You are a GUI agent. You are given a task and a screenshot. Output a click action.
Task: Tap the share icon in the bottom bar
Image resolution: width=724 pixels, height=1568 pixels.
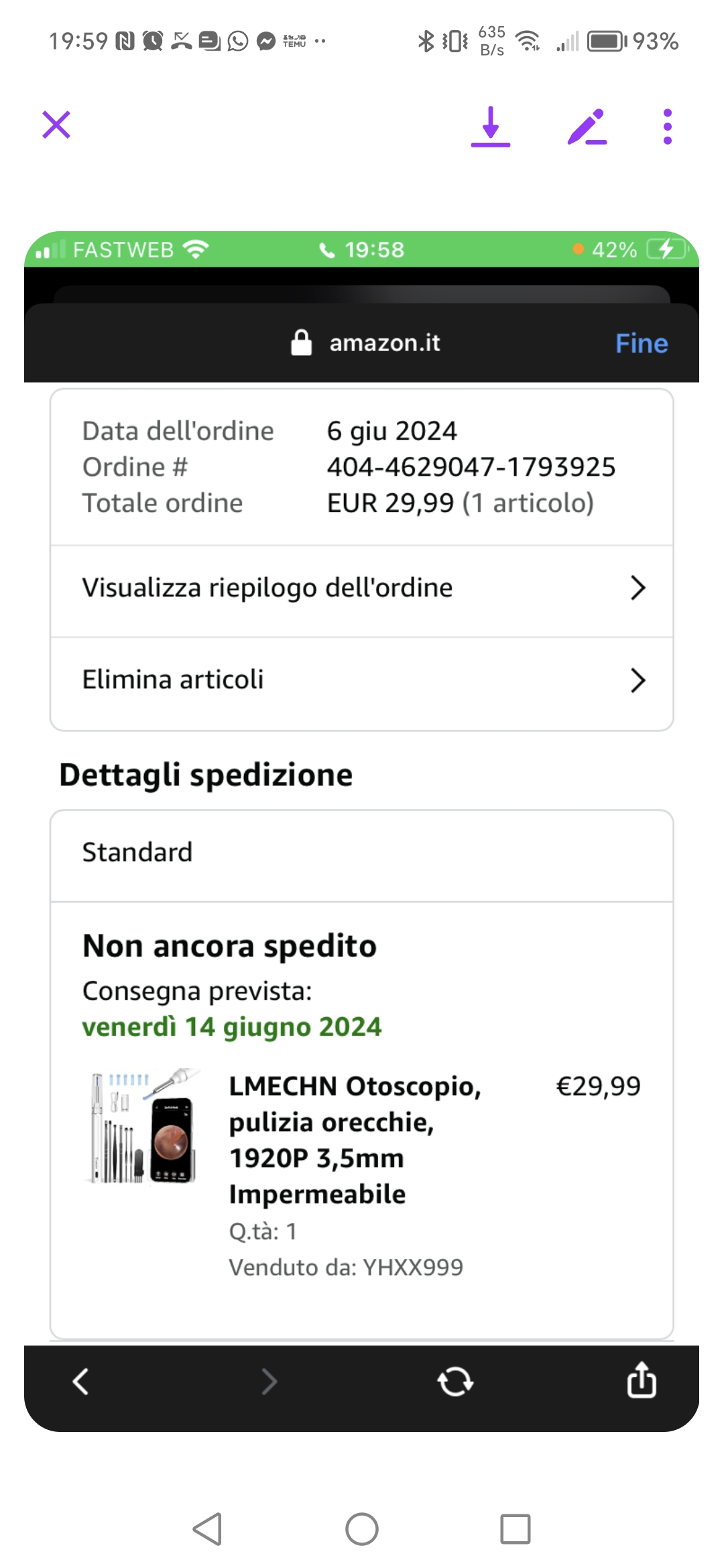click(x=642, y=1379)
